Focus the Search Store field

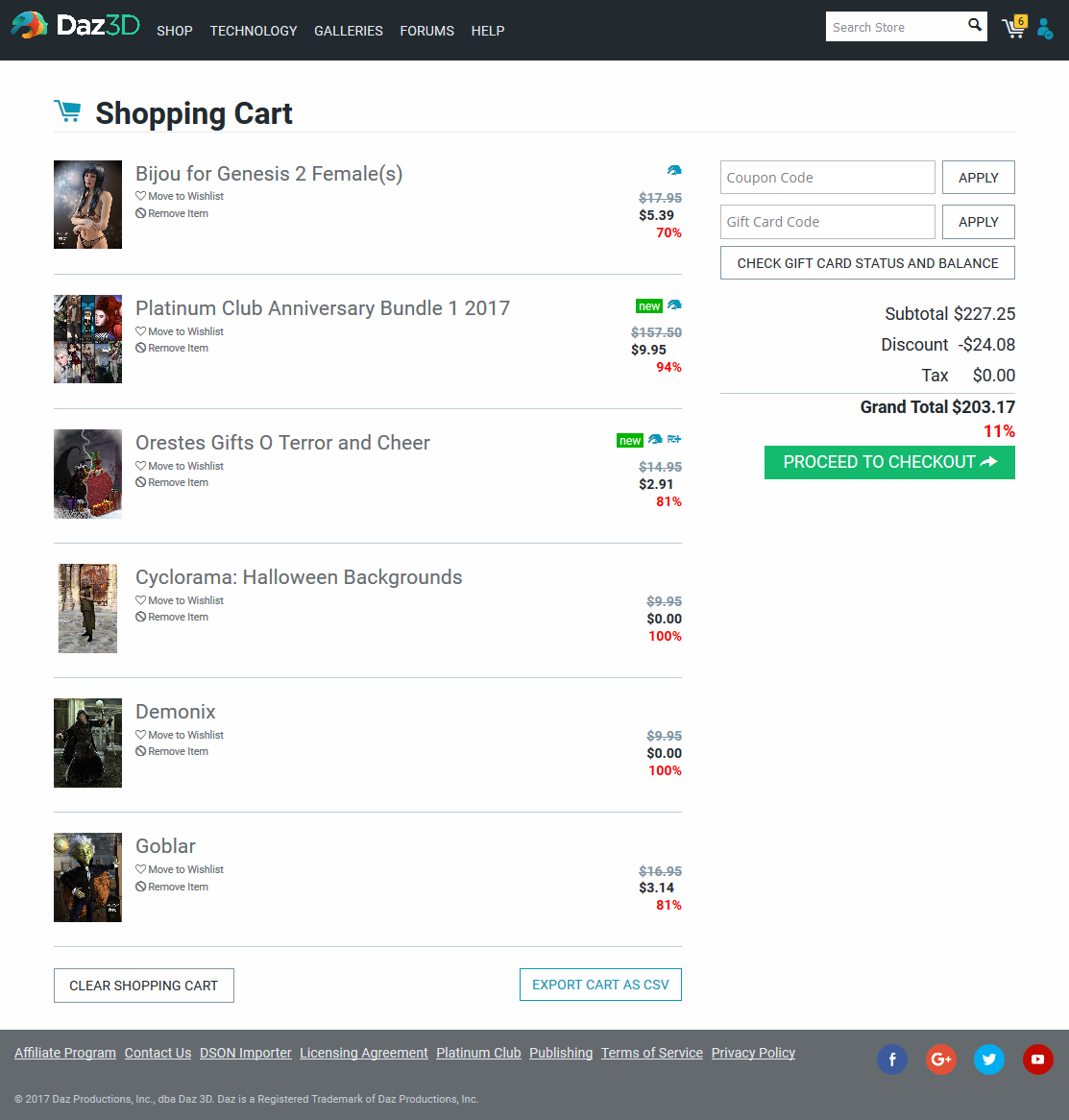(x=895, y=27)
